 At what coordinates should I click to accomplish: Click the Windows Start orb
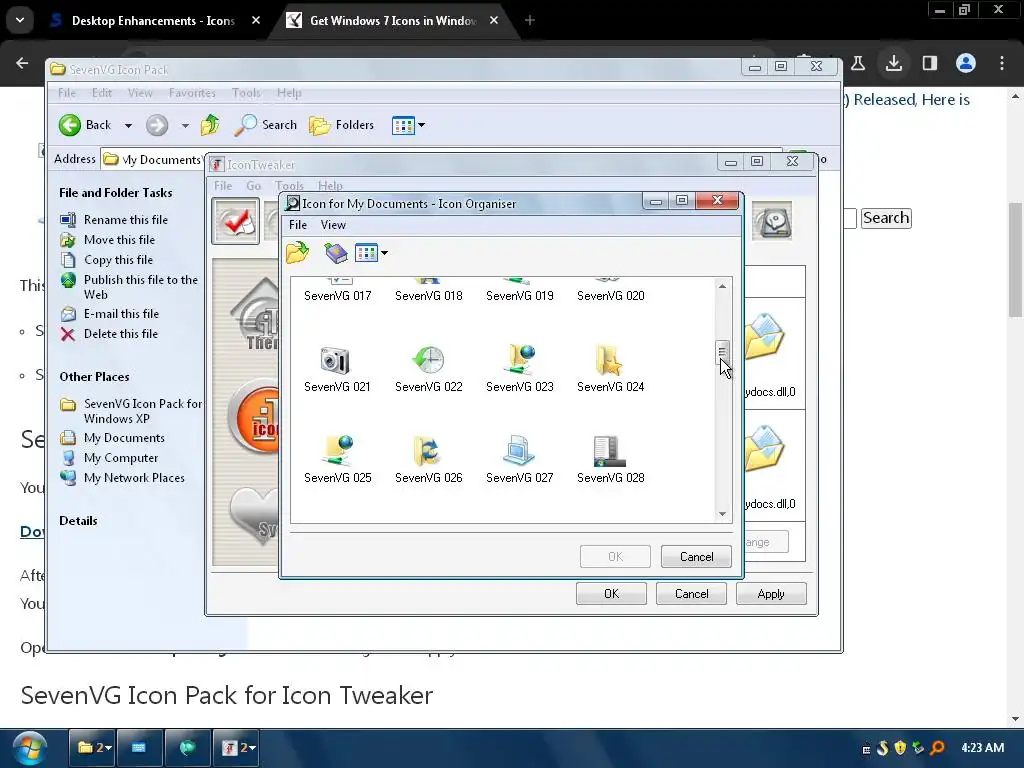29,748
